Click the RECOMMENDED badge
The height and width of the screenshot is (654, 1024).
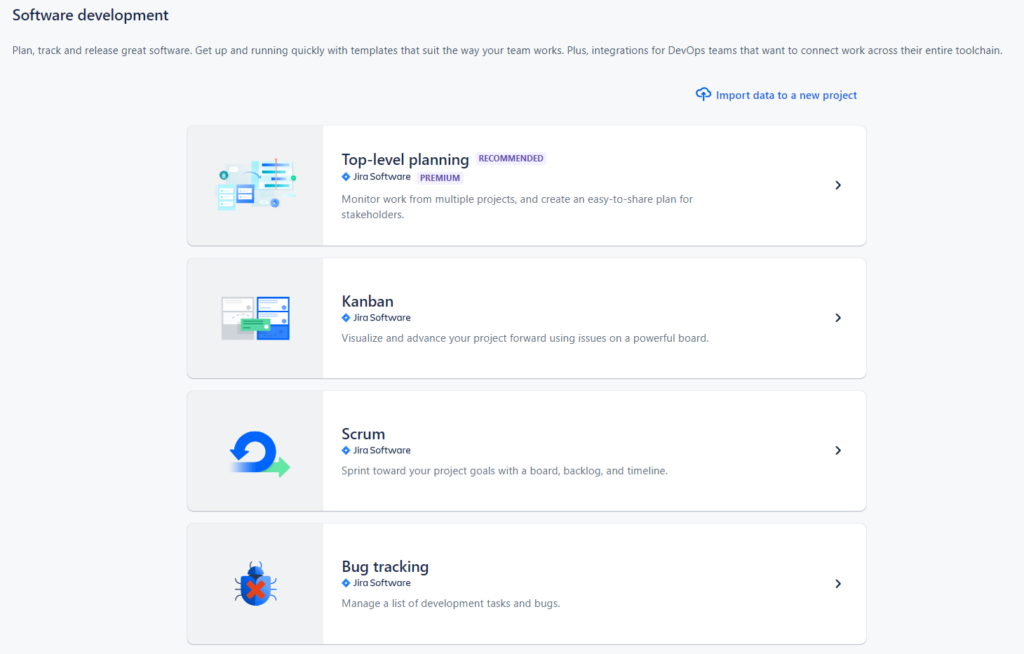[x=511, y=158]
